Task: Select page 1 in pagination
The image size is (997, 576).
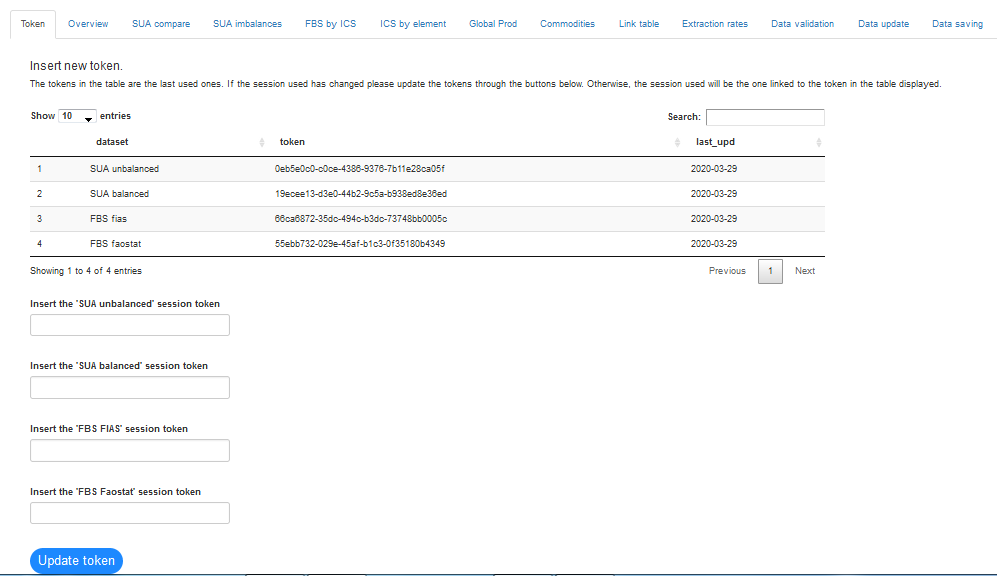Action: tap(770, 271)
